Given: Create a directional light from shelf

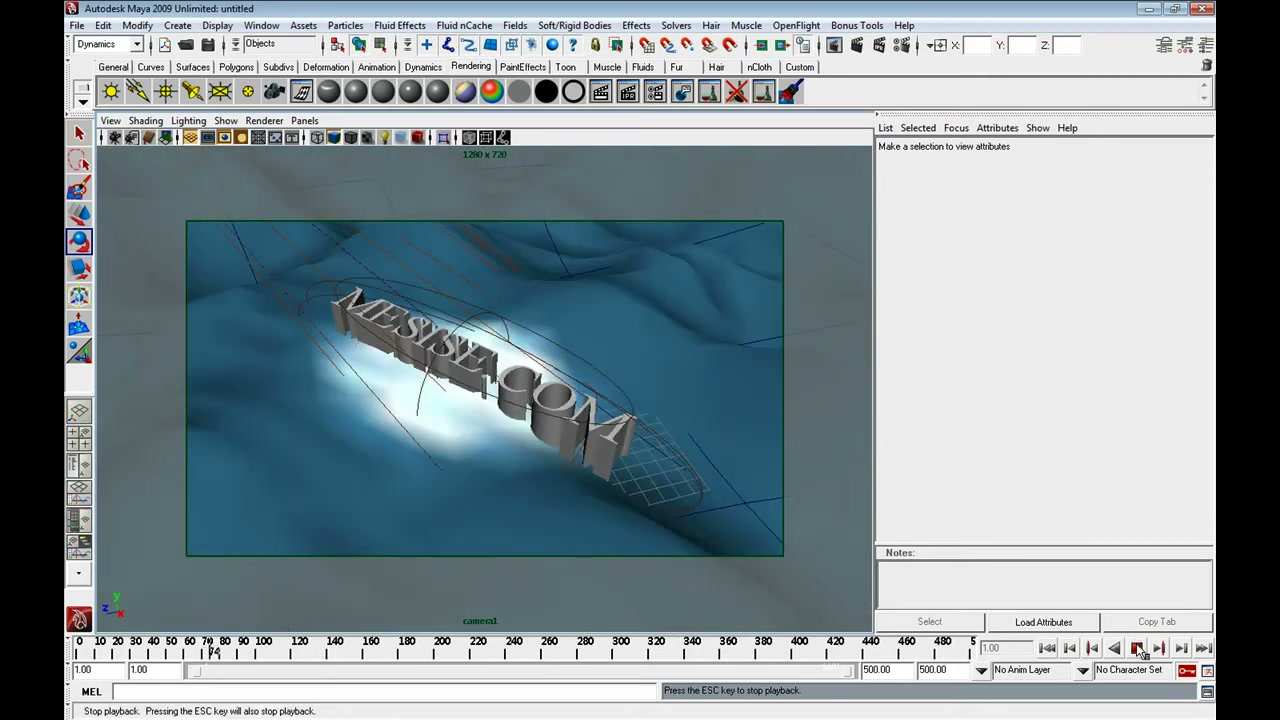Looking at the screenshot, I should tap(138, 92).
